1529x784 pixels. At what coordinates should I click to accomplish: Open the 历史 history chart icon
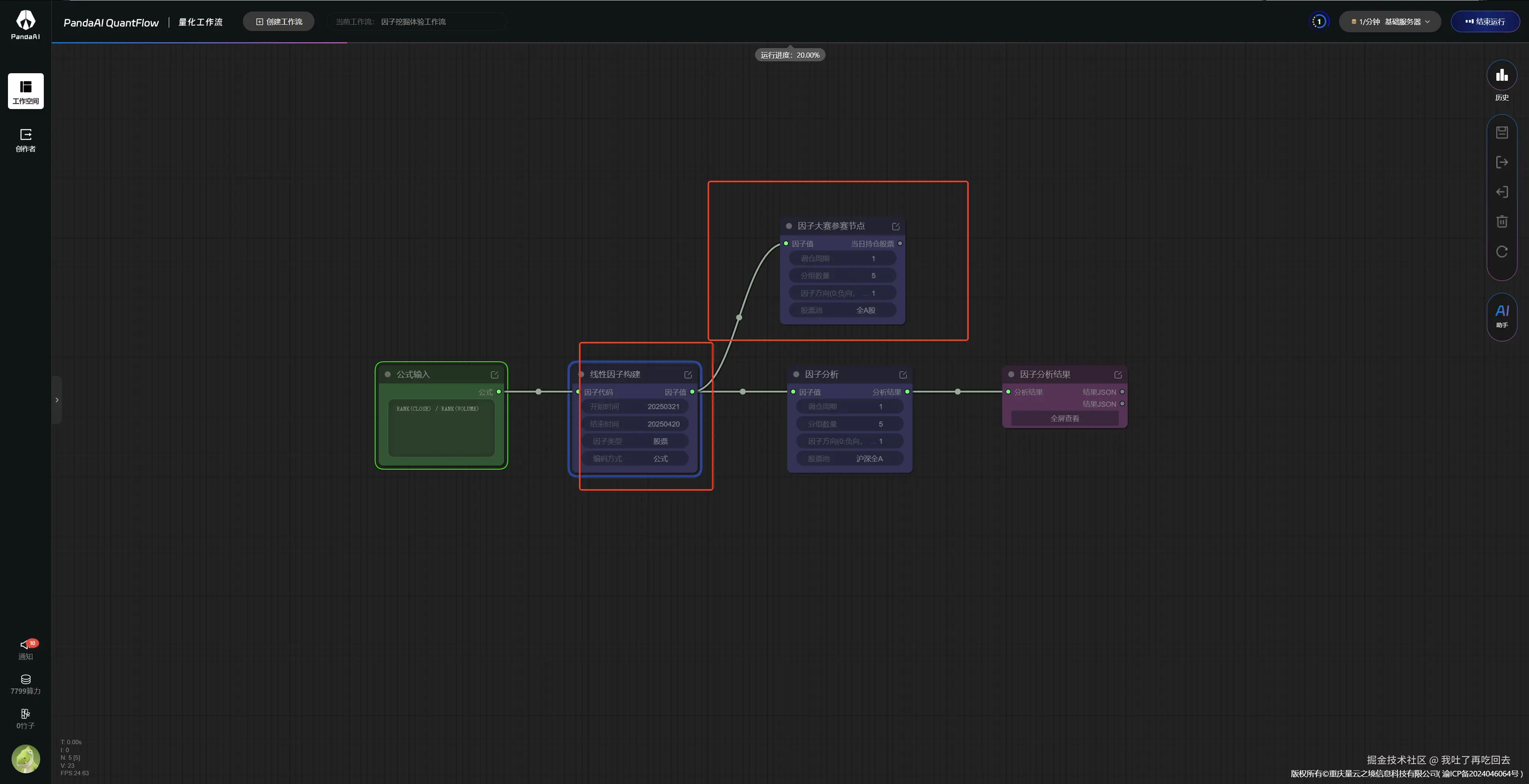[1502, 76]
